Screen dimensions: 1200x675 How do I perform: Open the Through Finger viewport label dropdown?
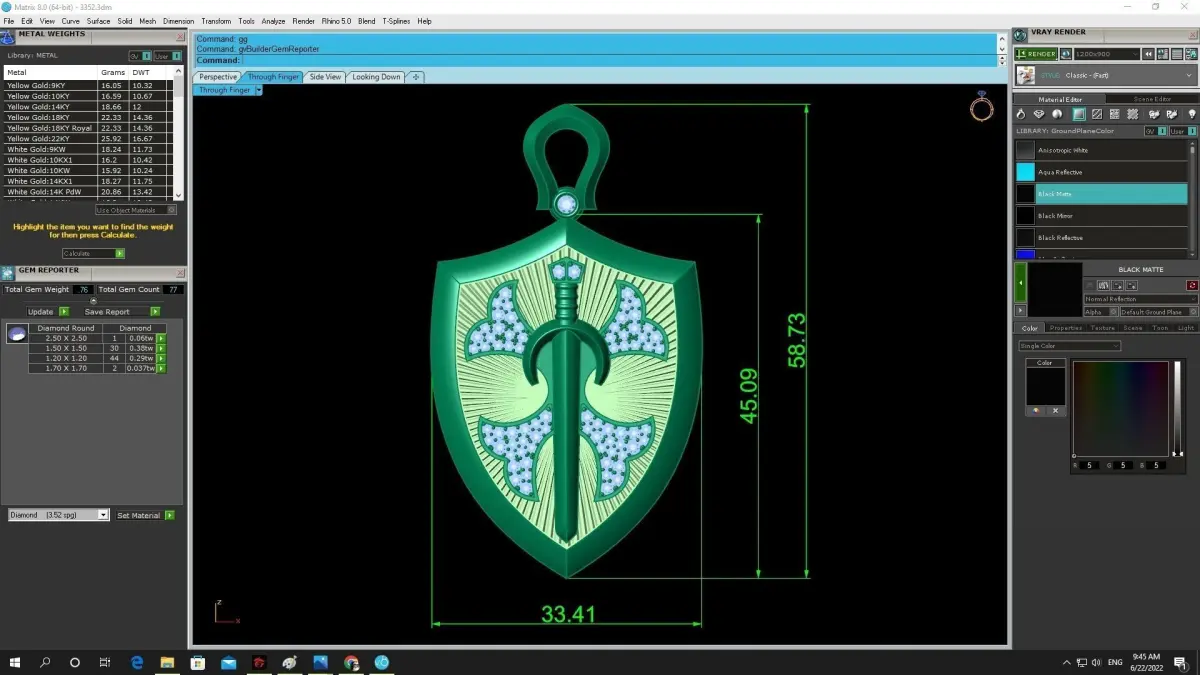(258, 90)
